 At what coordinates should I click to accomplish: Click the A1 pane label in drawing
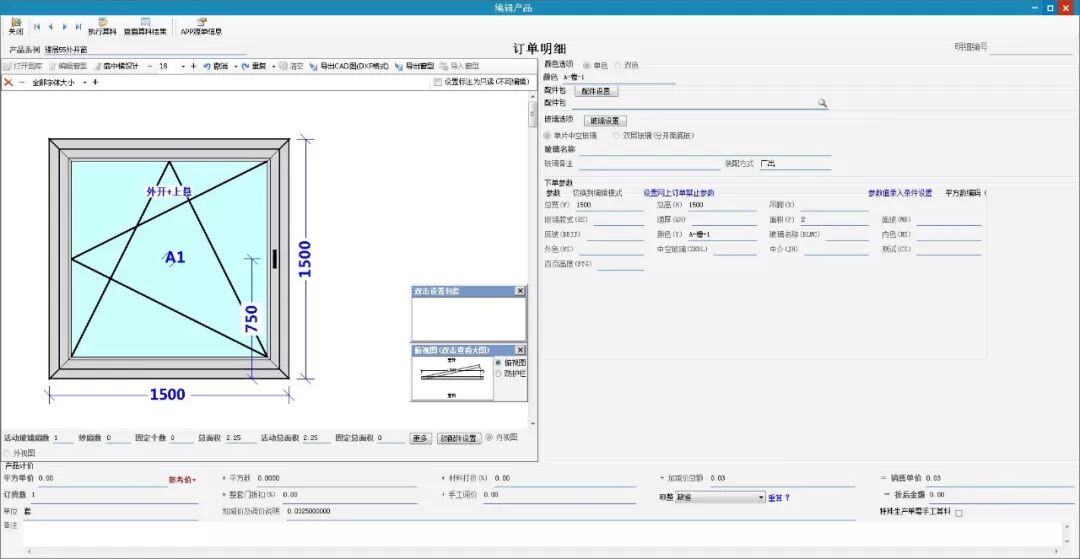coord(175,257)
